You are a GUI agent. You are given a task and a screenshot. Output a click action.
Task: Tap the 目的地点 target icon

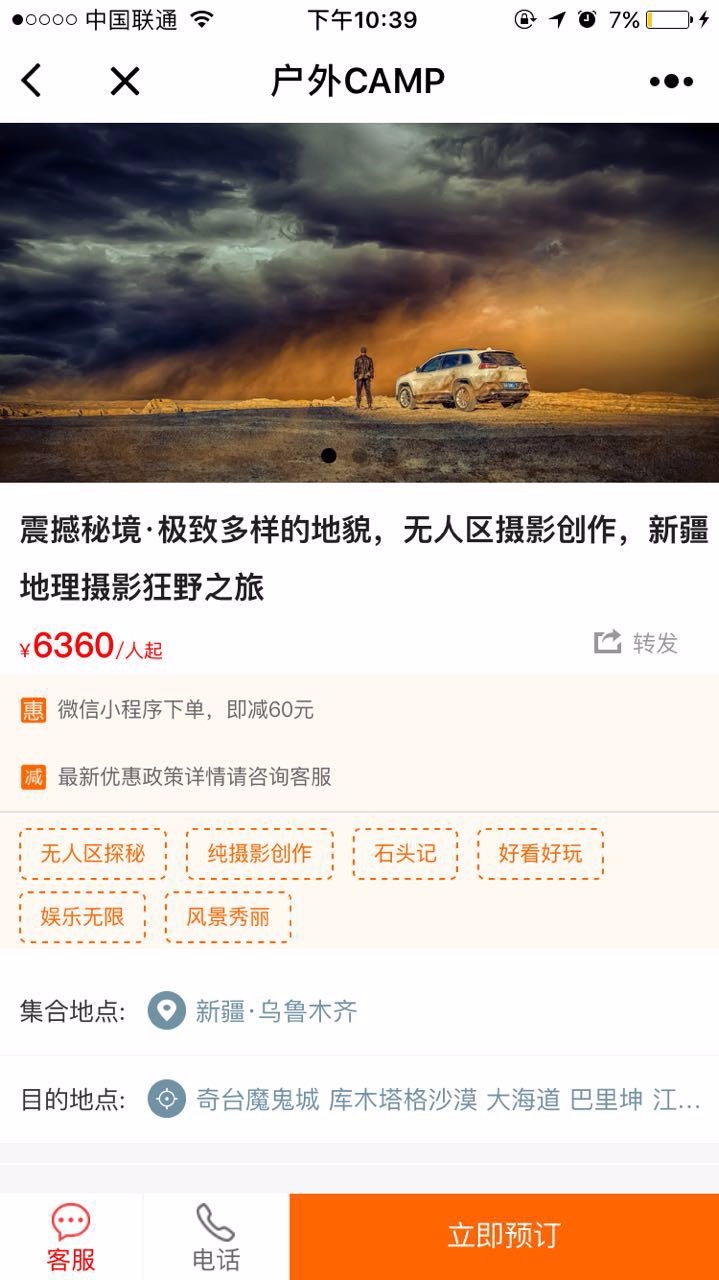[x=167, y=1099]
